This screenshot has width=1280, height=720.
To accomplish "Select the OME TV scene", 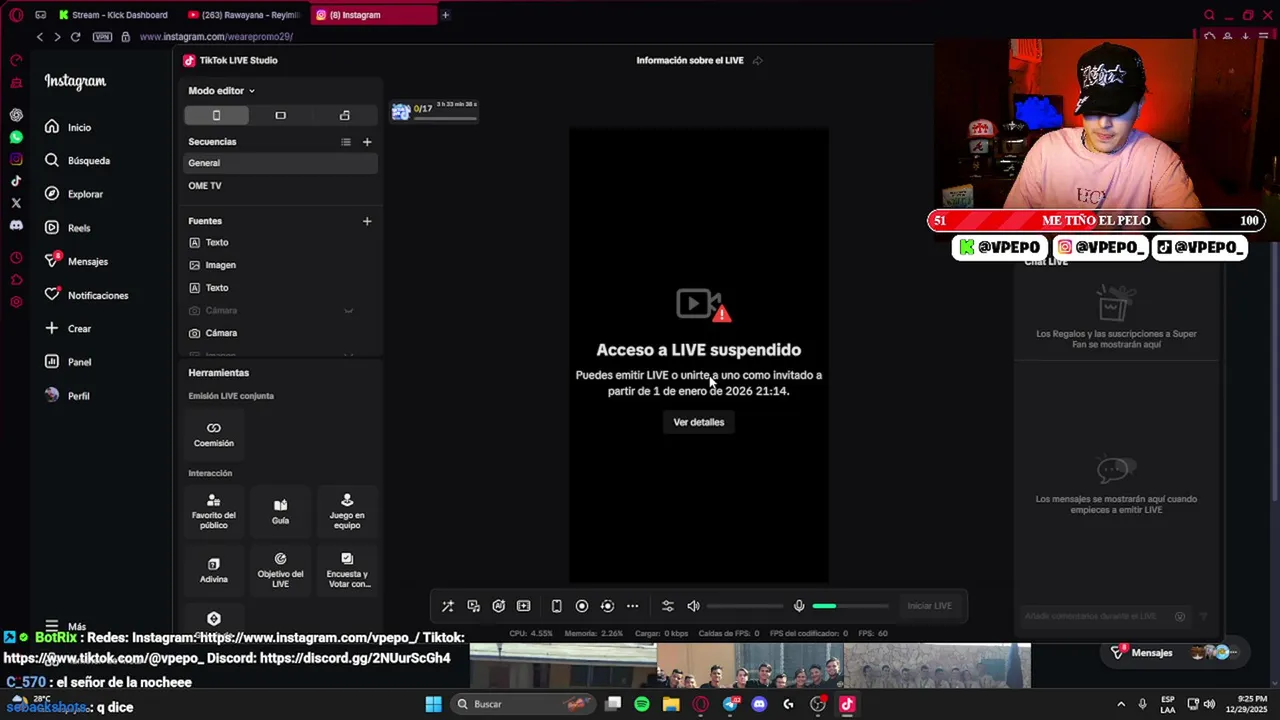I will pyautogui.click(x=281, y=186).
